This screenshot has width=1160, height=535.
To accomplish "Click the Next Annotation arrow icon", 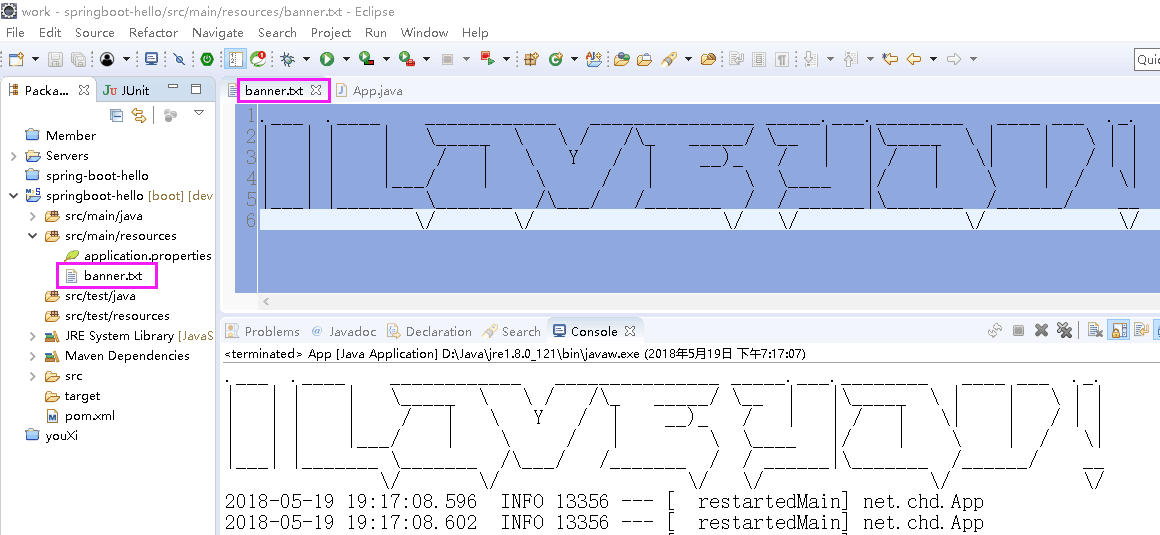I will pos(811,58).
